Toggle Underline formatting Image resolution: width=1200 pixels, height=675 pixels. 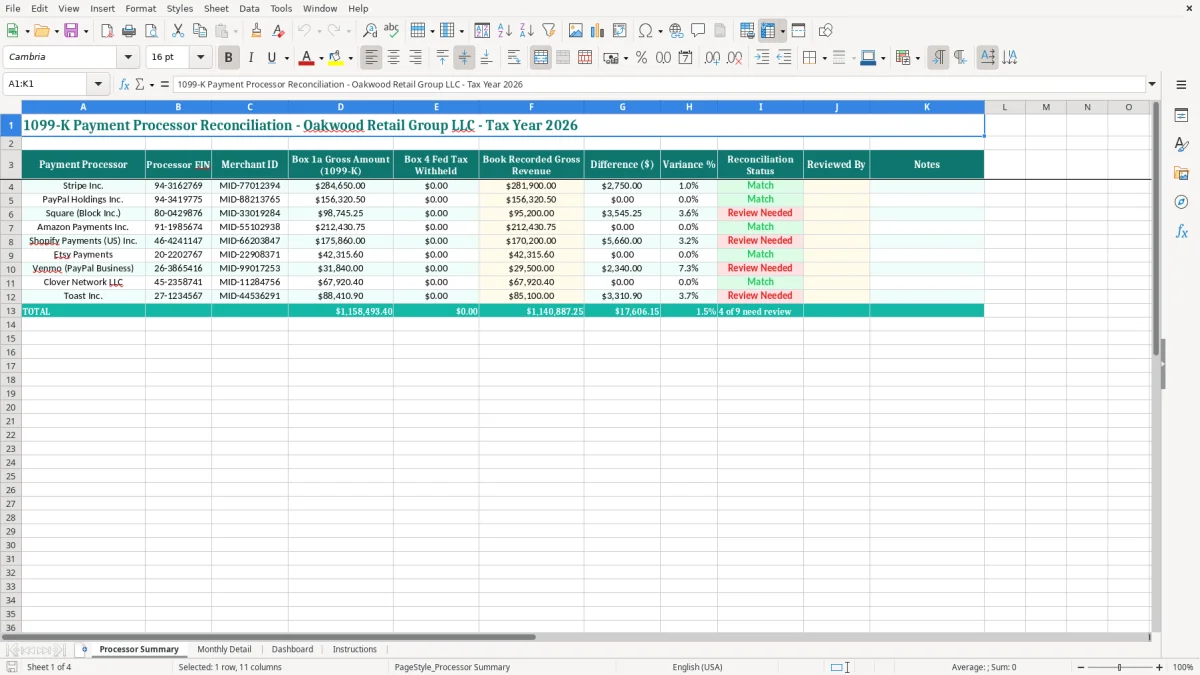[272, 58]
